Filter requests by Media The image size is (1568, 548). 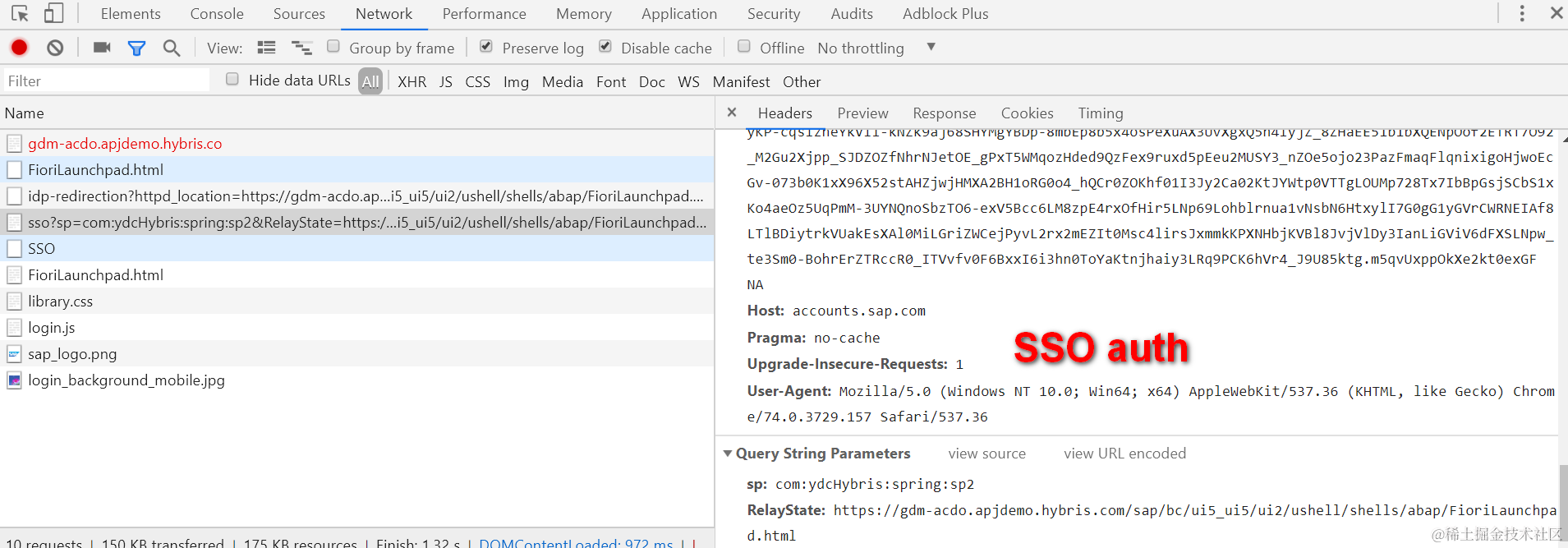point(563,82)
